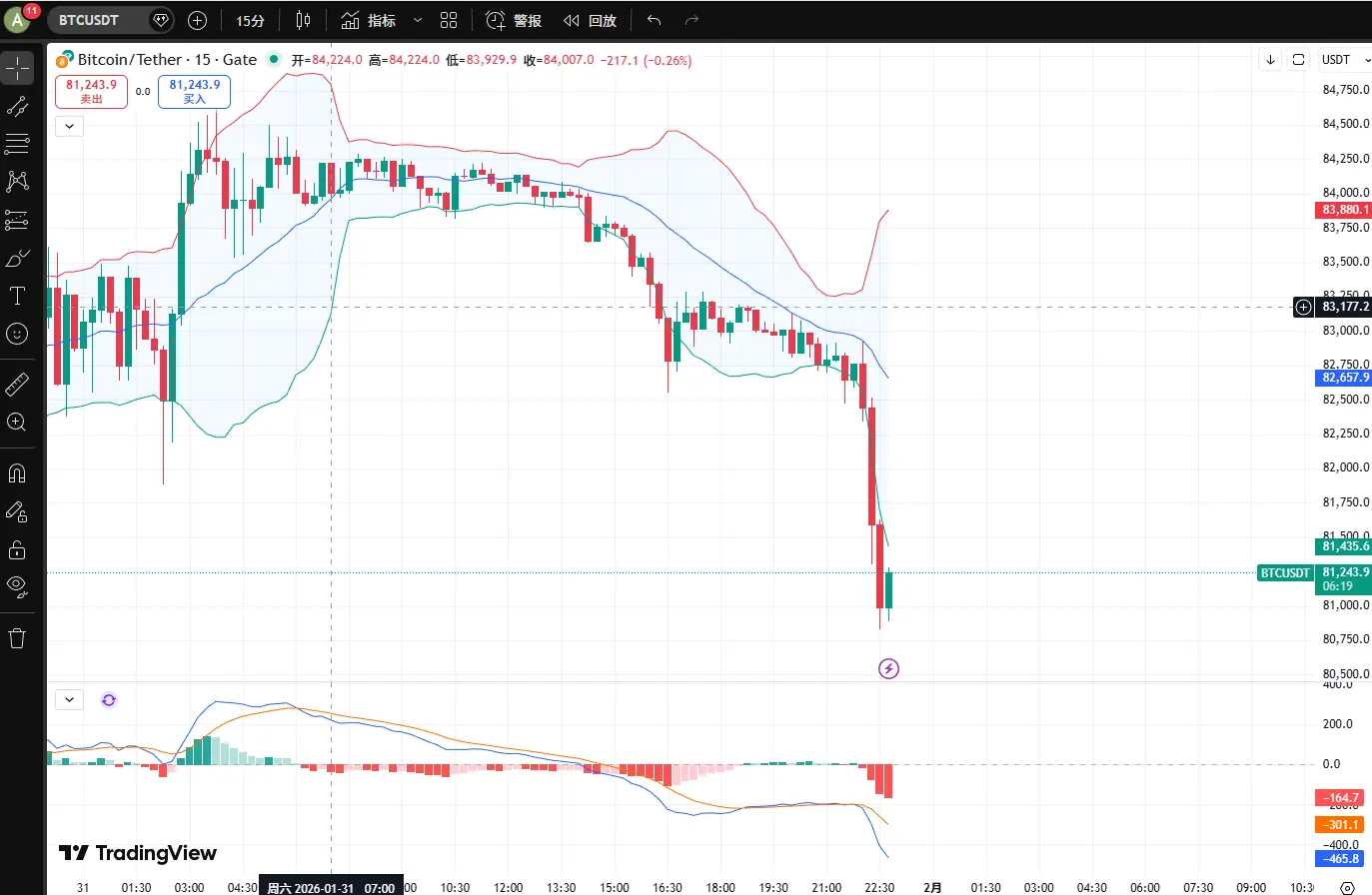Select the crosshair cursor tool
The image size is (1372, 895).
(17, 68)
